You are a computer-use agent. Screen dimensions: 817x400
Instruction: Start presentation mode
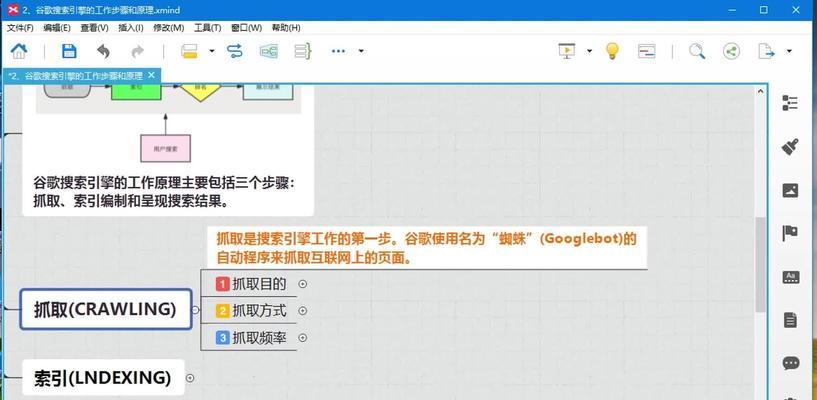click(567, 51)
